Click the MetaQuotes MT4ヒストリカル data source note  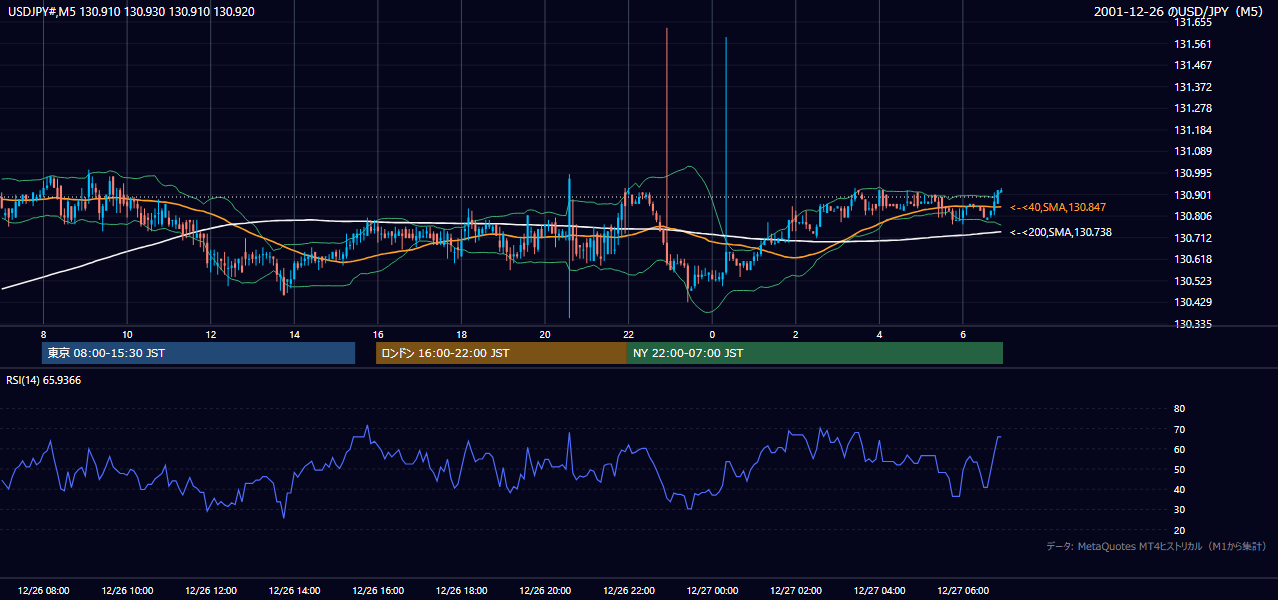(x=1156, y=546)
